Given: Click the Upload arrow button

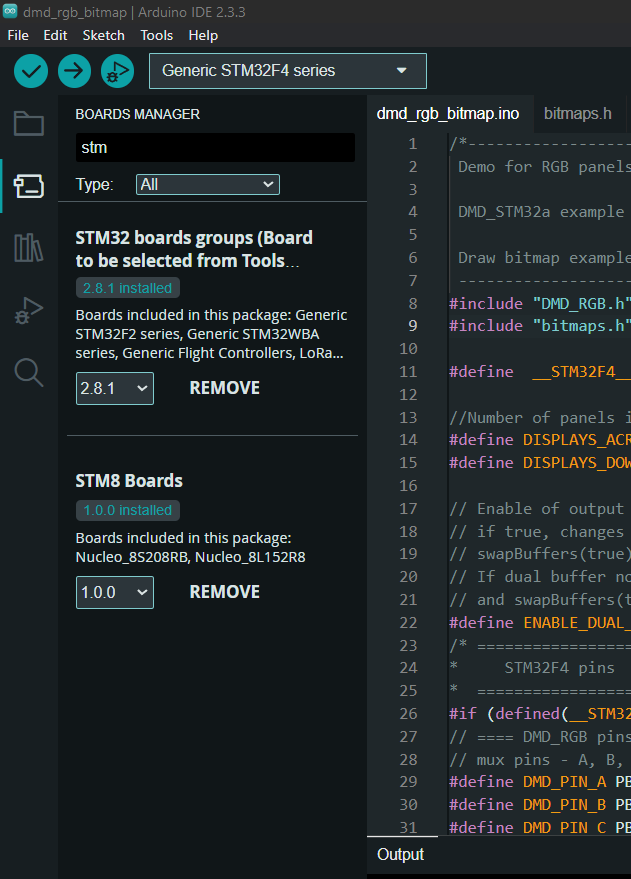Looking at the screenshot, I should [x=74, y=71].
